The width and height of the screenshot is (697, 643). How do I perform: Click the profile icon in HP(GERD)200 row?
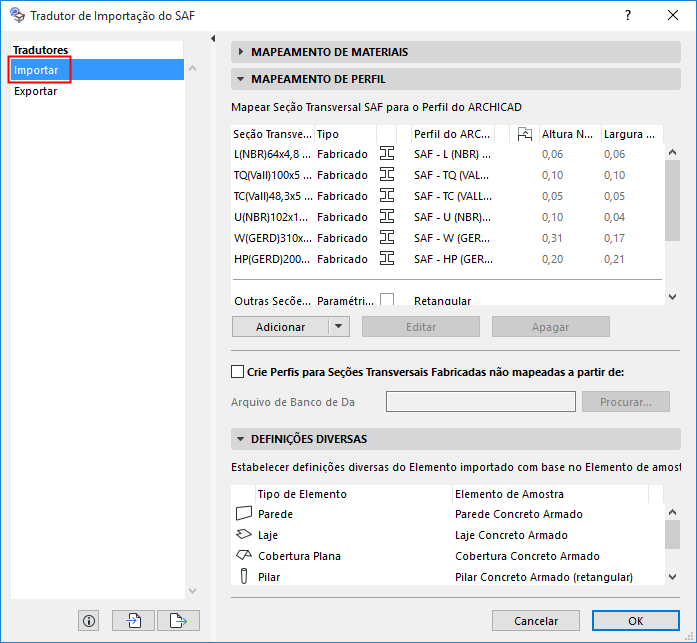point(387,258)
